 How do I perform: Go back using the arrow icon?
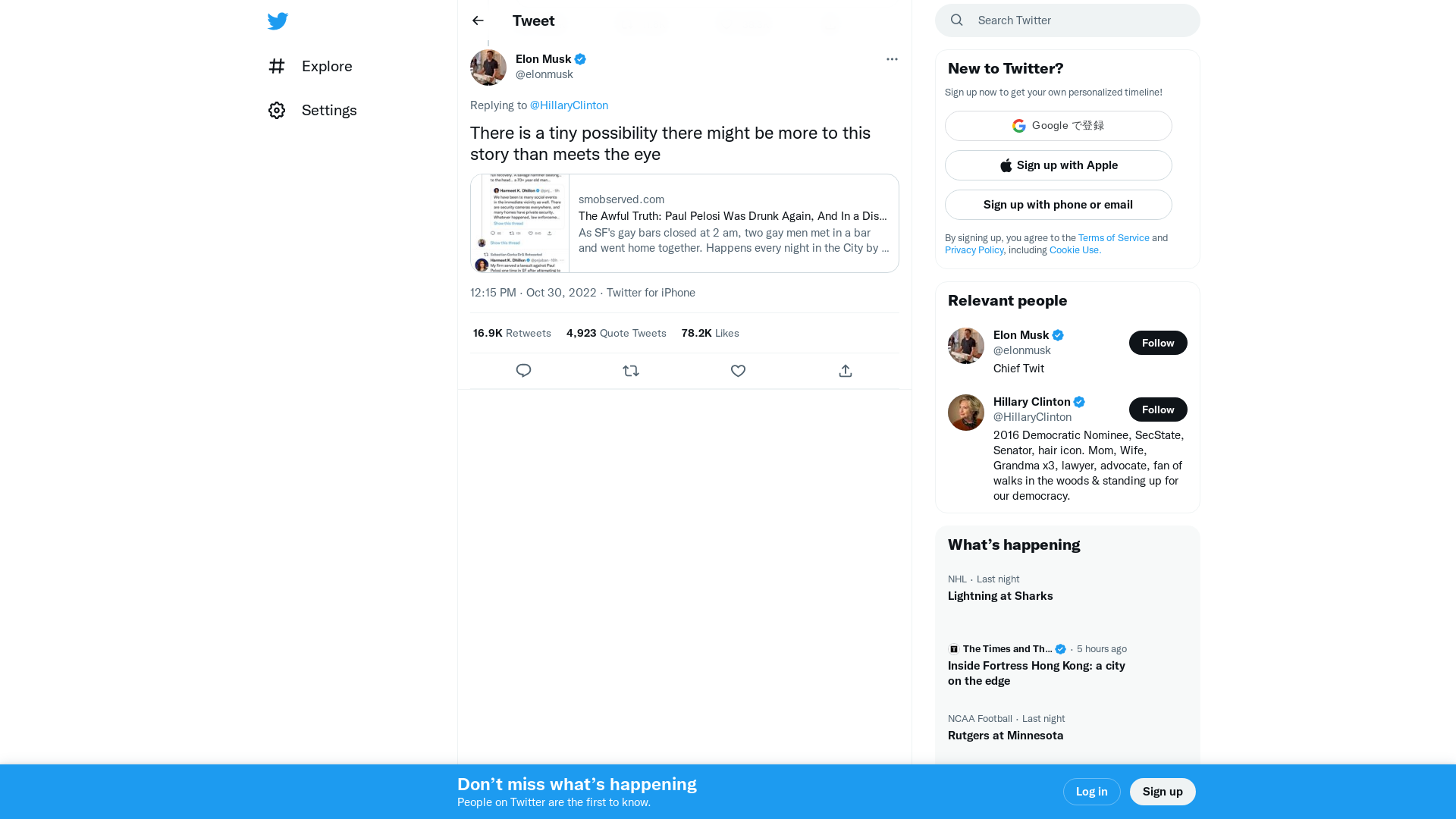pos(478,20)
